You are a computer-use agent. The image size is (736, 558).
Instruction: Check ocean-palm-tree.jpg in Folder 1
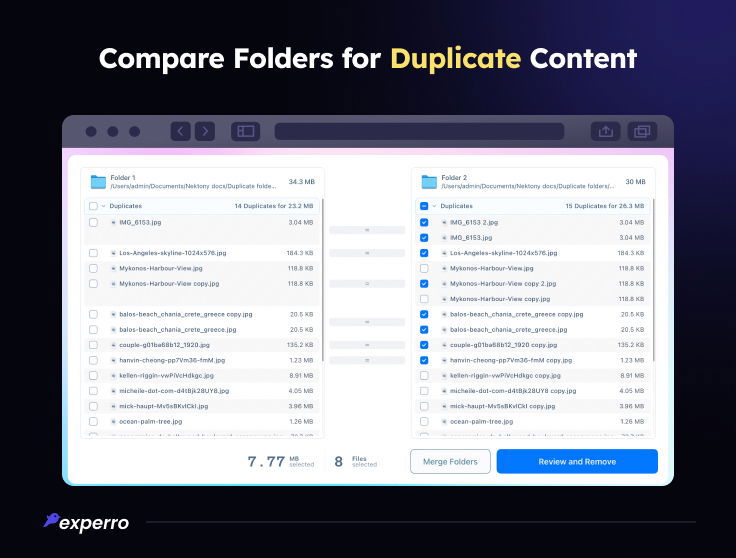pyautogui.click(x=93, y=421)
